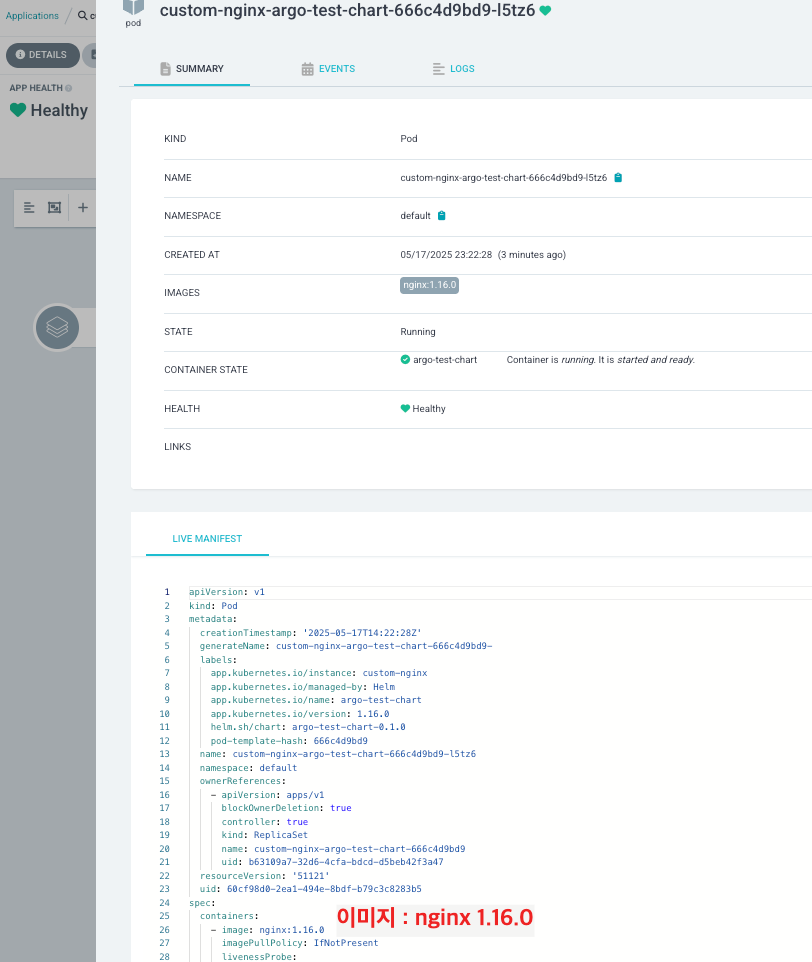The height and width of the screenshot is (962, 812).
Task: Open the EVENTS tab
Action: pos(328,69)
